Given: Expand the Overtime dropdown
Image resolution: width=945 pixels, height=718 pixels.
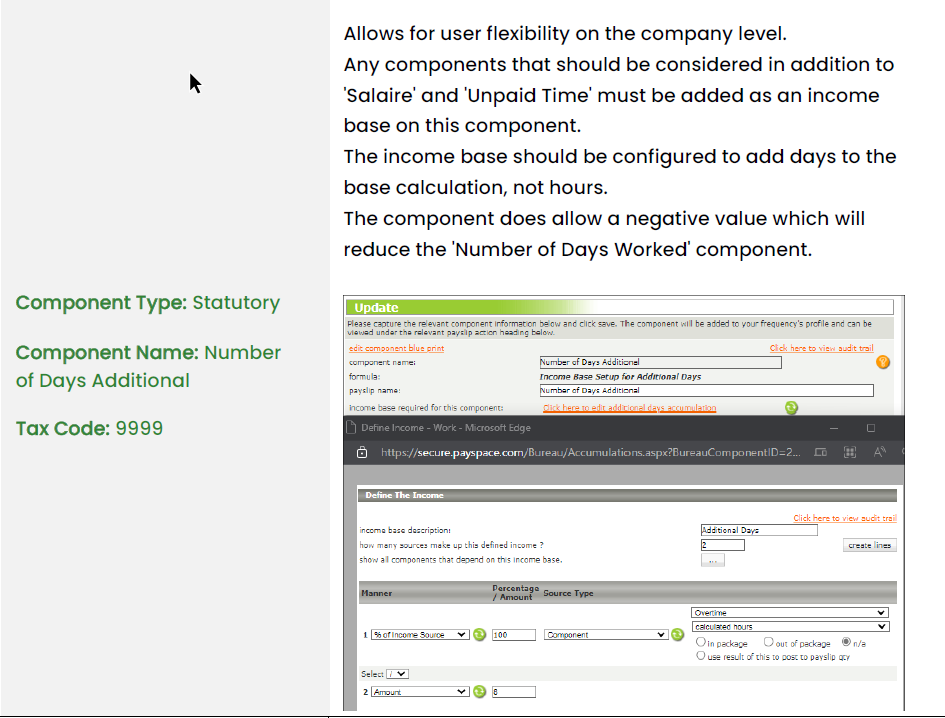Looking at the screenshot, I should click(x=789, y=612).
